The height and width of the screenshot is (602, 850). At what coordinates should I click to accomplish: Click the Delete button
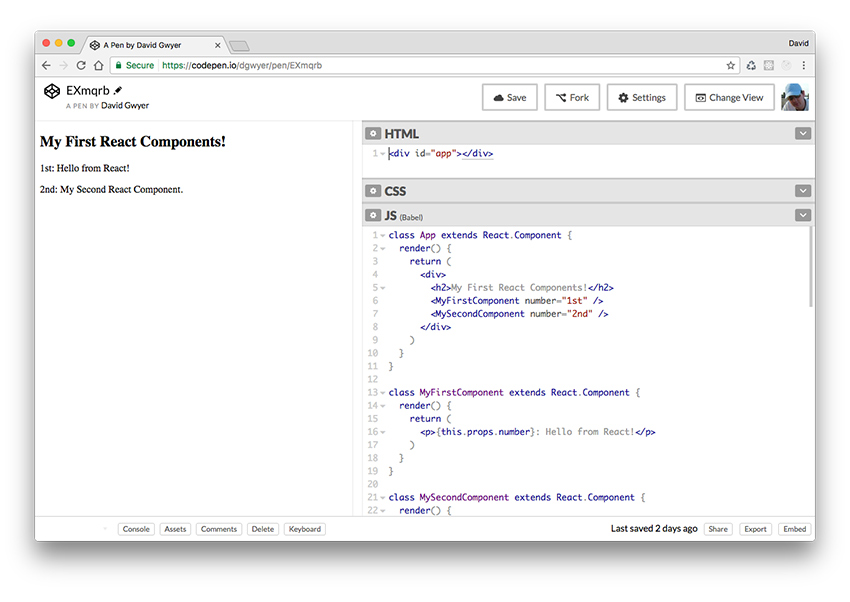click(263, 529)
